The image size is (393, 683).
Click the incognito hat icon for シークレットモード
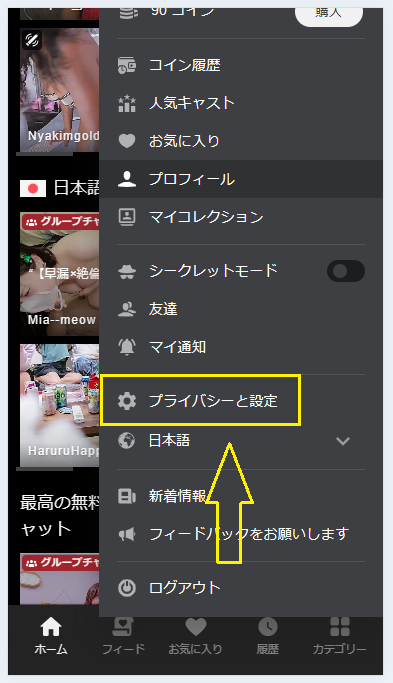[127, 271]
